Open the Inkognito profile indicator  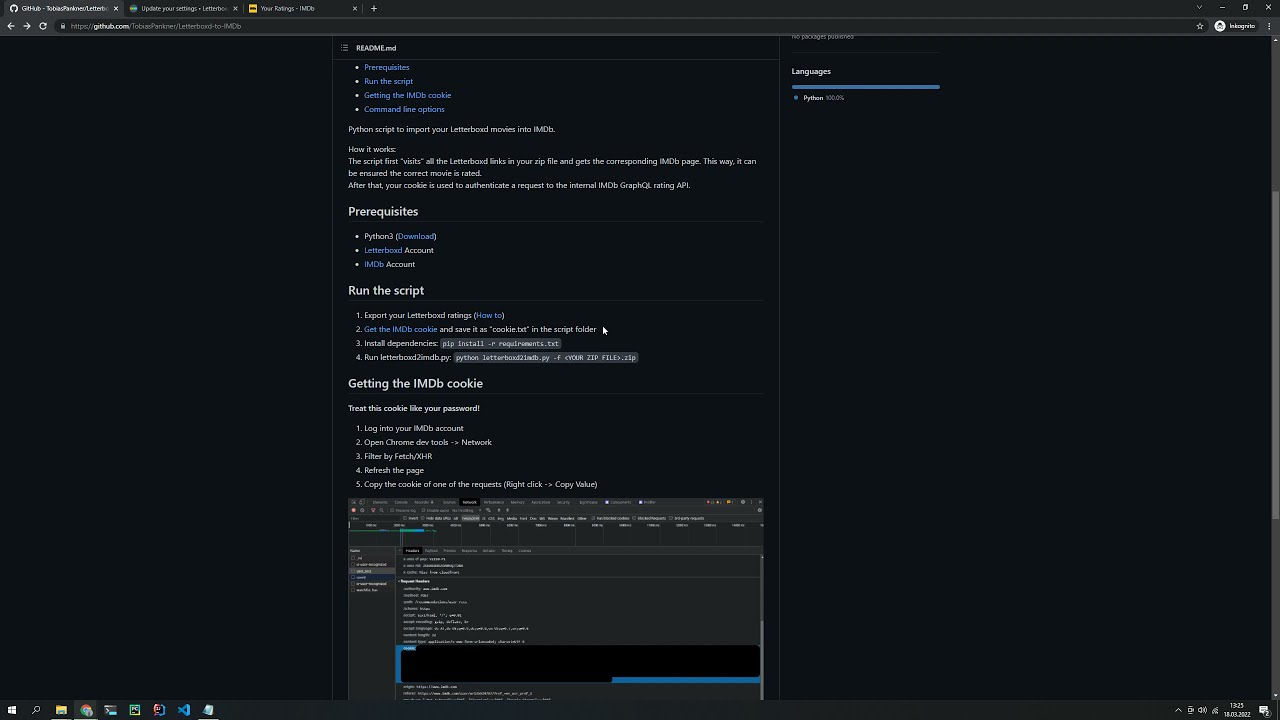1235,26
